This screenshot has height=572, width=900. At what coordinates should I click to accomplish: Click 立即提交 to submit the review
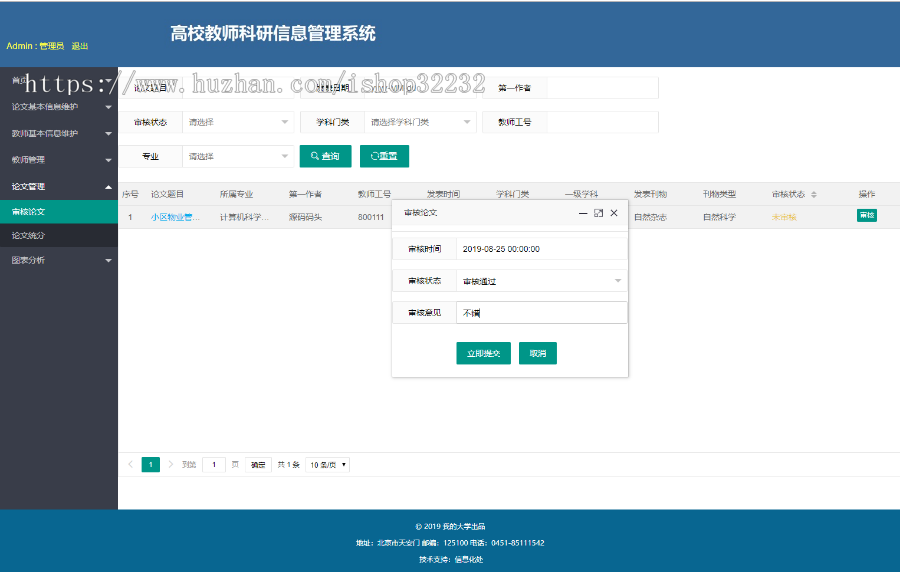[483, 353]
